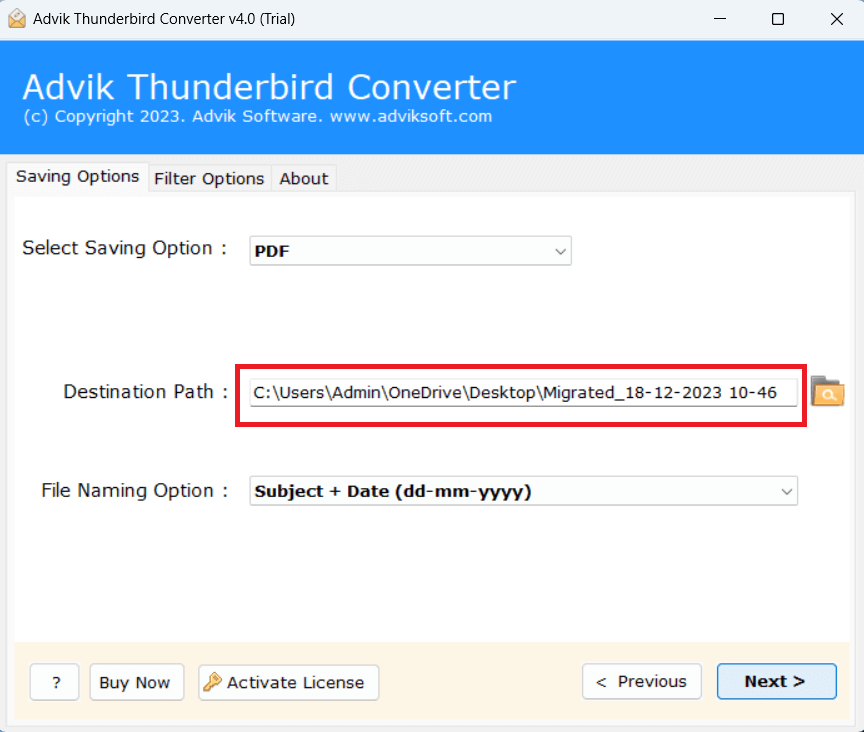The width and height of the screenshot is (864, 732).
Task: Switch to the Filter Options tab
Action: point(209,178)
